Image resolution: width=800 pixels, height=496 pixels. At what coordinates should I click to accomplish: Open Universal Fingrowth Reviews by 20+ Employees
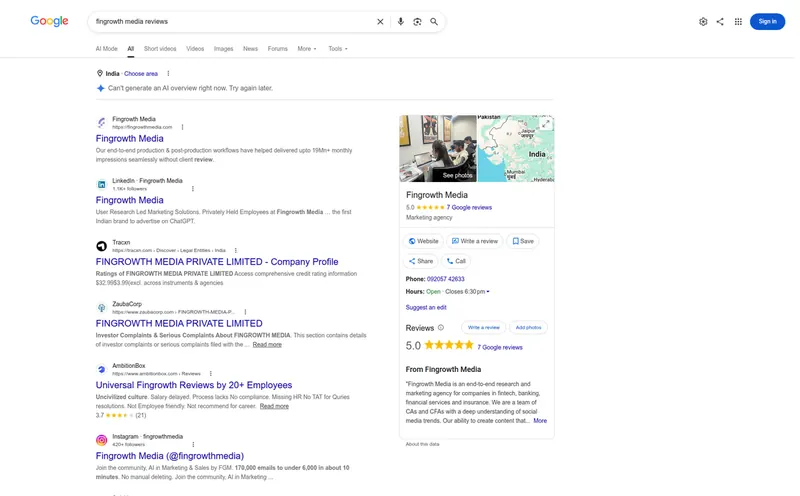coord(194,385)
